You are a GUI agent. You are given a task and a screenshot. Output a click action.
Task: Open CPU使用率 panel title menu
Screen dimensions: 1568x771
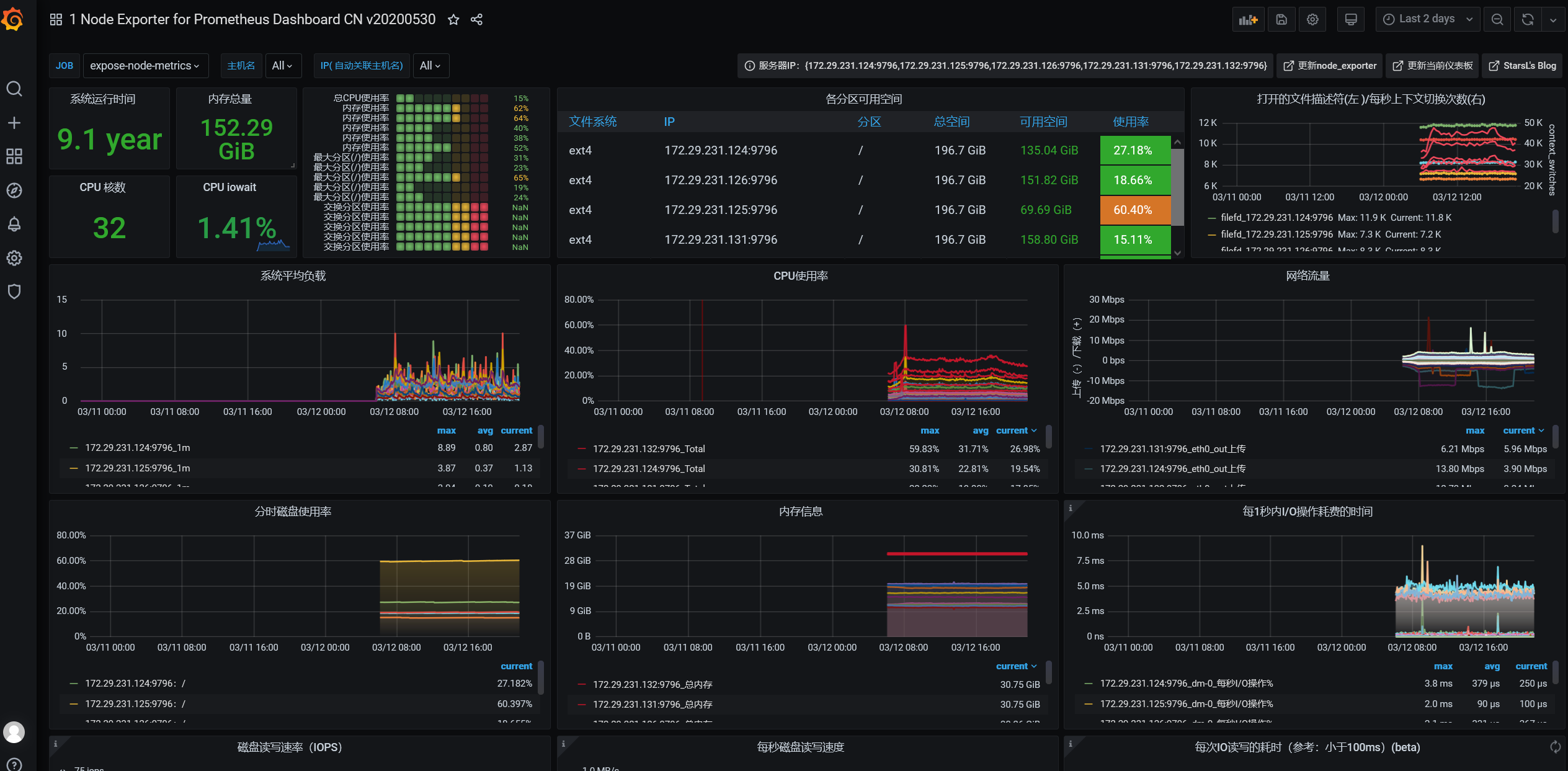click(x=801, y=276)
